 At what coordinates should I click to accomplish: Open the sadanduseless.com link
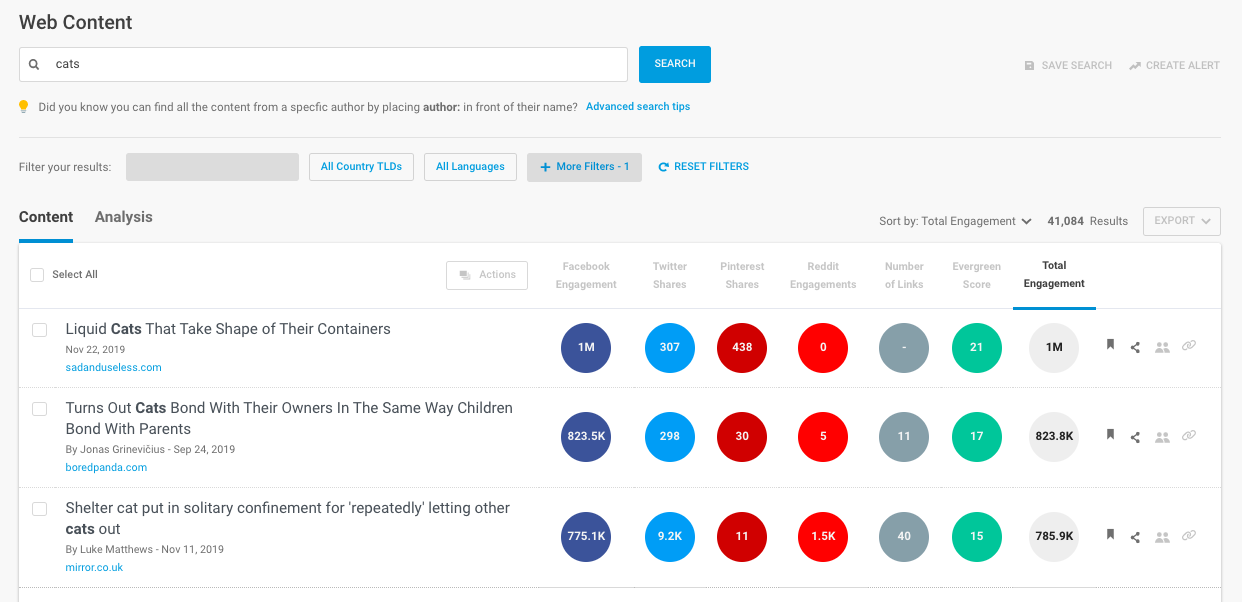[x=113, y=367]
